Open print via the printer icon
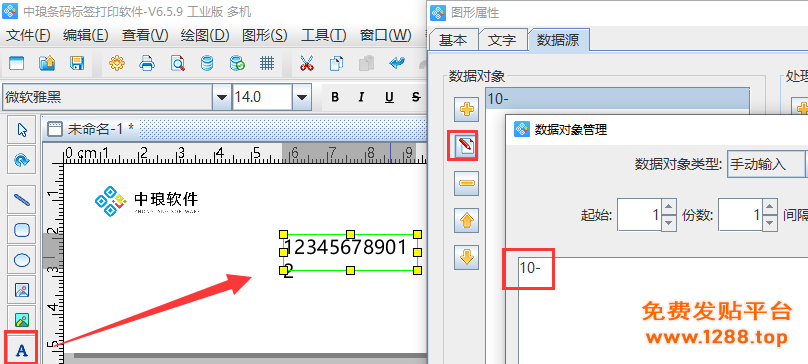The width and height of the screenshot is (808, 364). point(147,64)
